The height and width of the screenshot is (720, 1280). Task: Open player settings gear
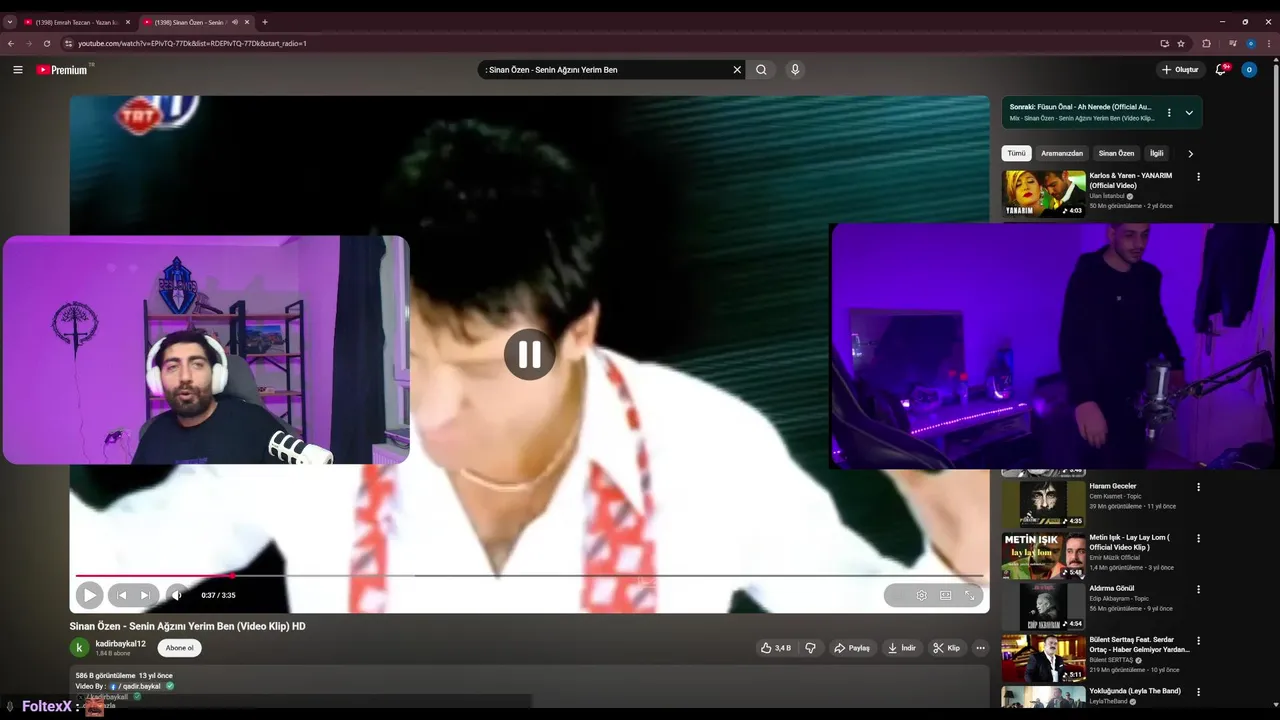(921, 595)
